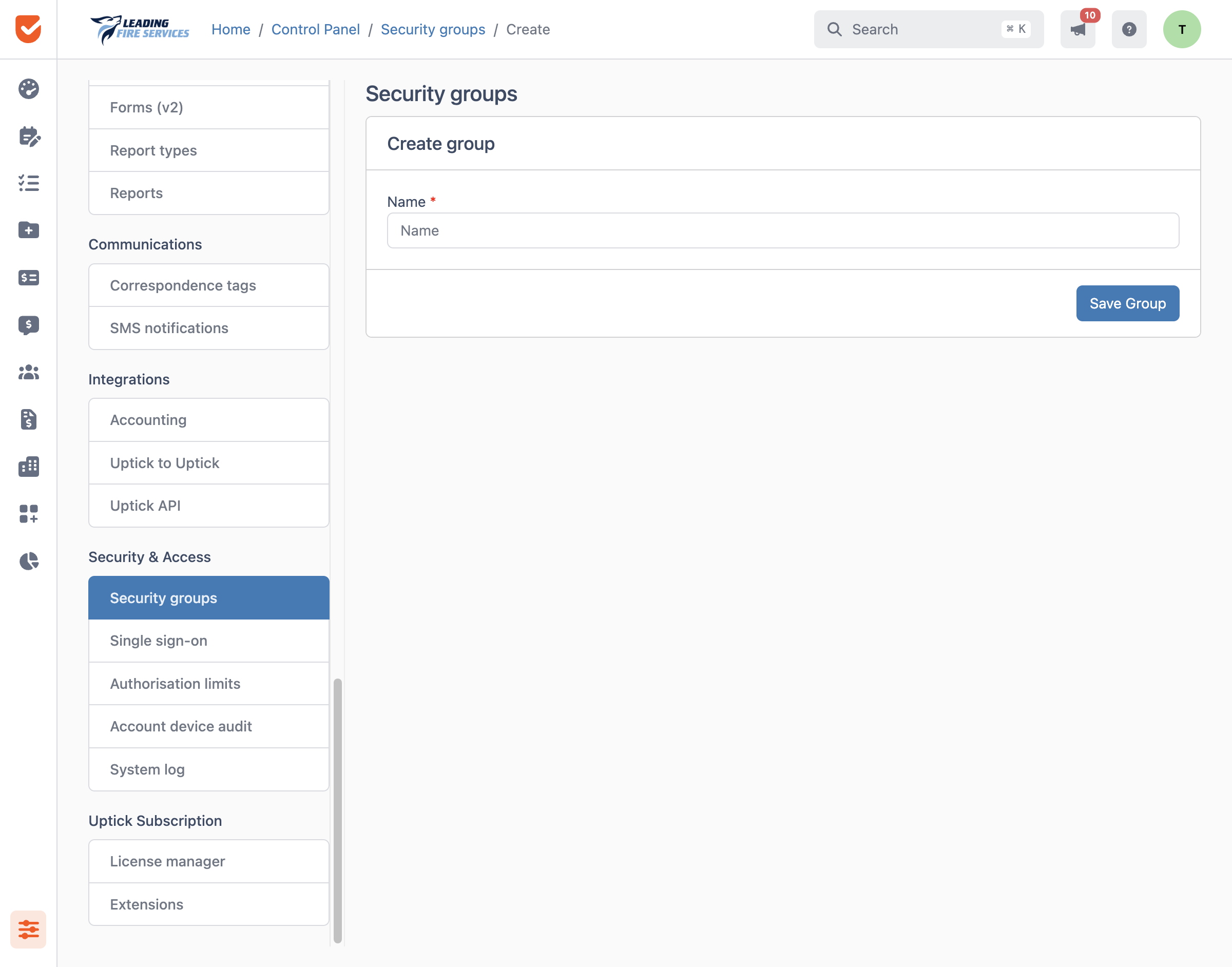Open License manager menu item

pos(209,862)
